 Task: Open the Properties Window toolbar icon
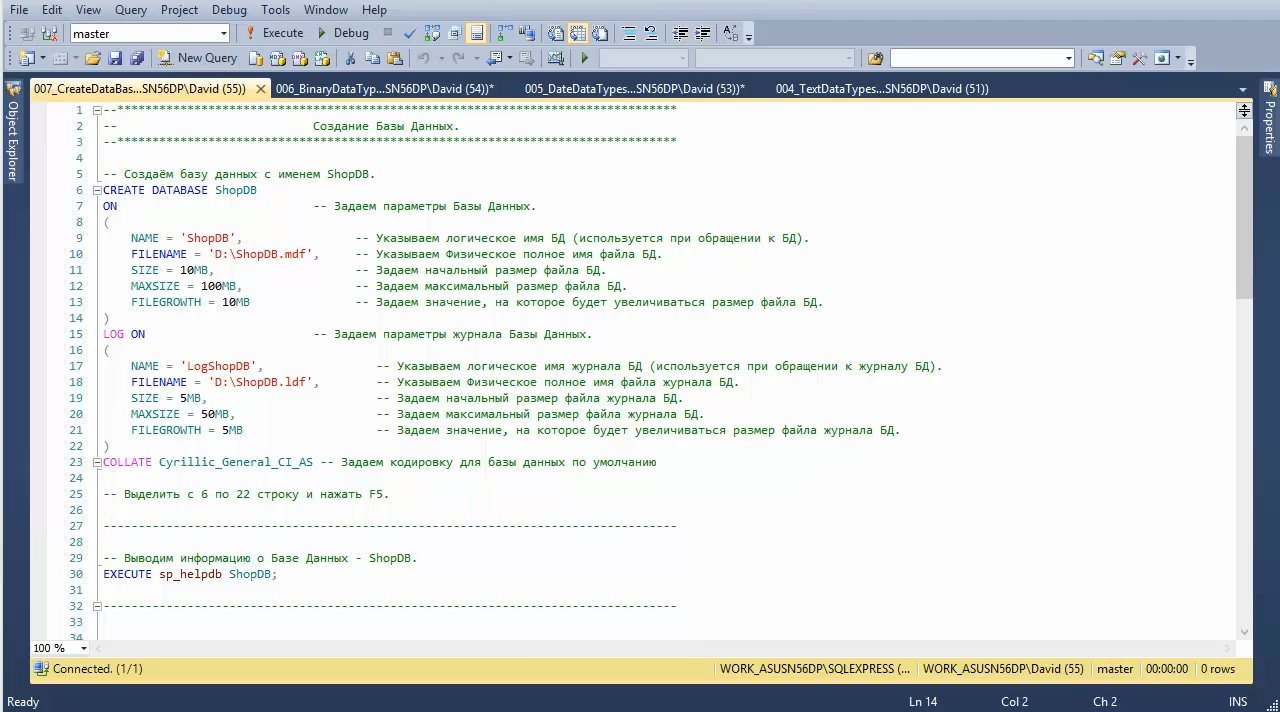tap(1118, 58)
